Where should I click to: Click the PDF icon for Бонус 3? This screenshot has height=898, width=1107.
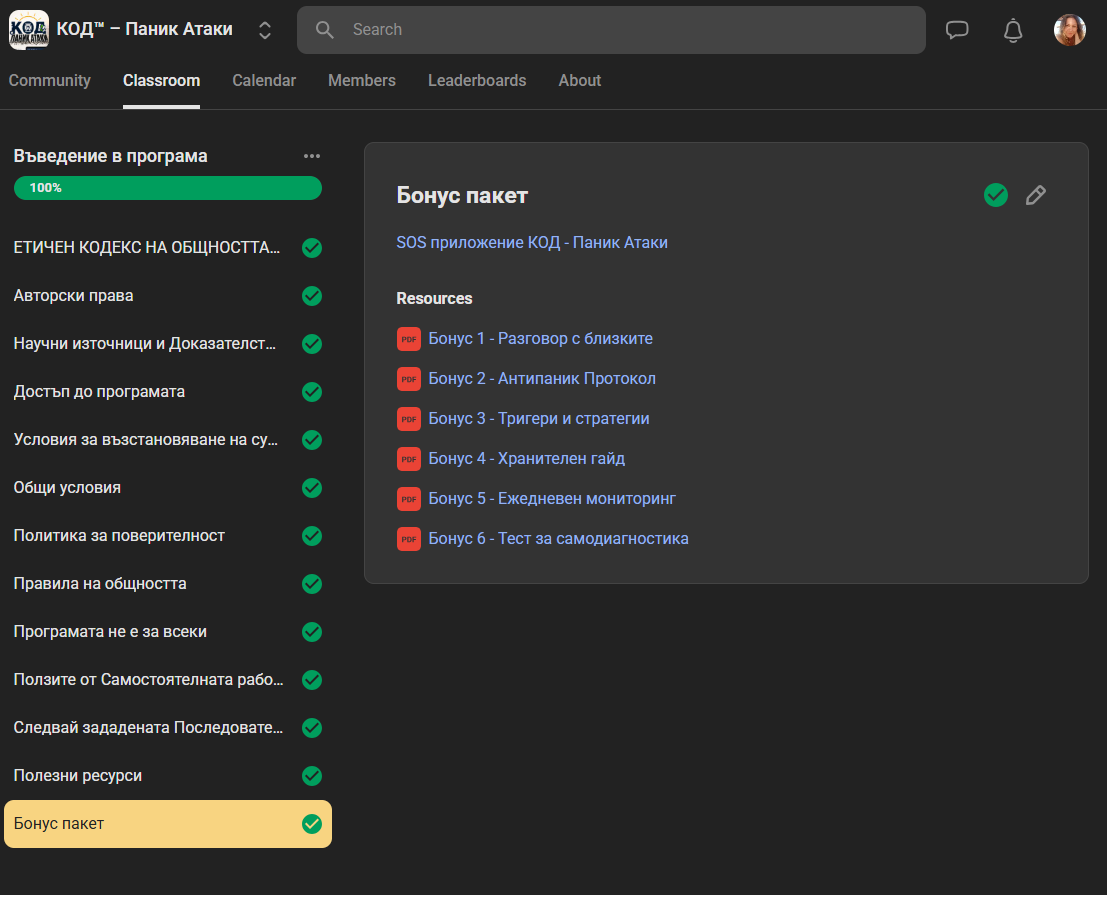pos(409,419)
